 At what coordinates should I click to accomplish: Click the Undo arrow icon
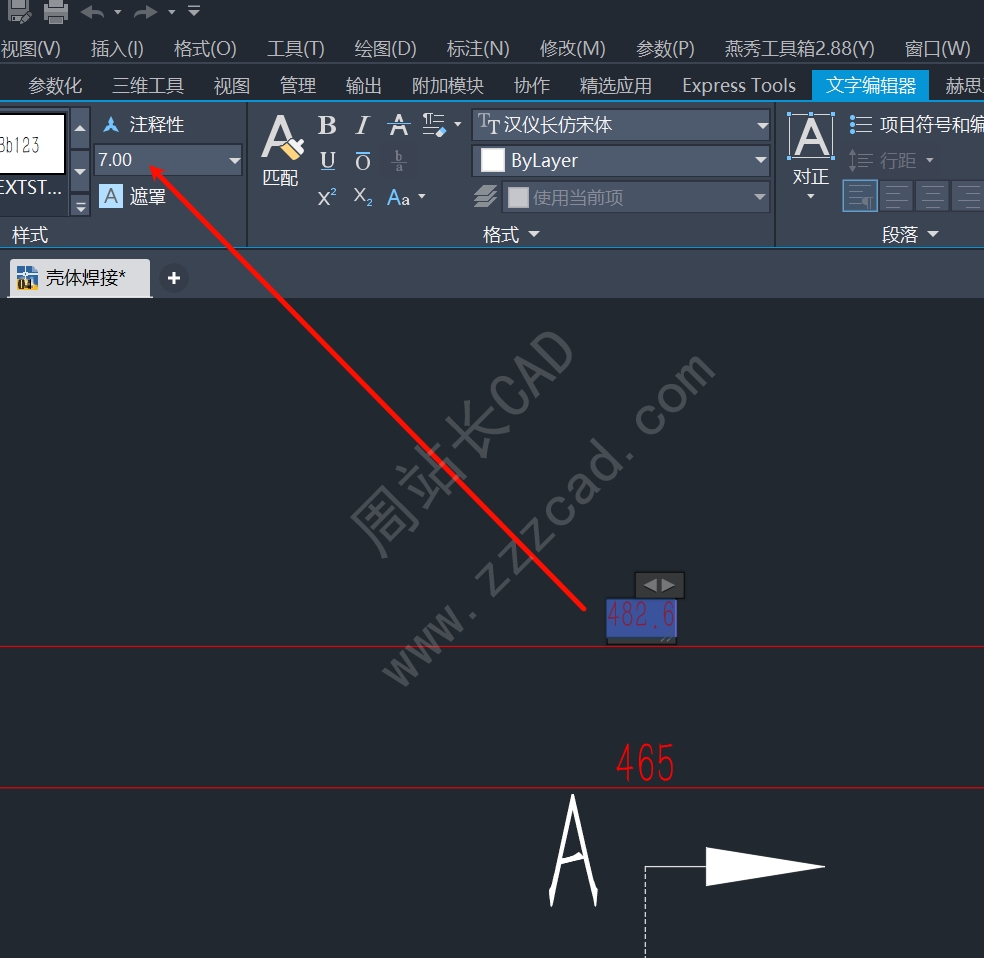(x=92, y=12)
